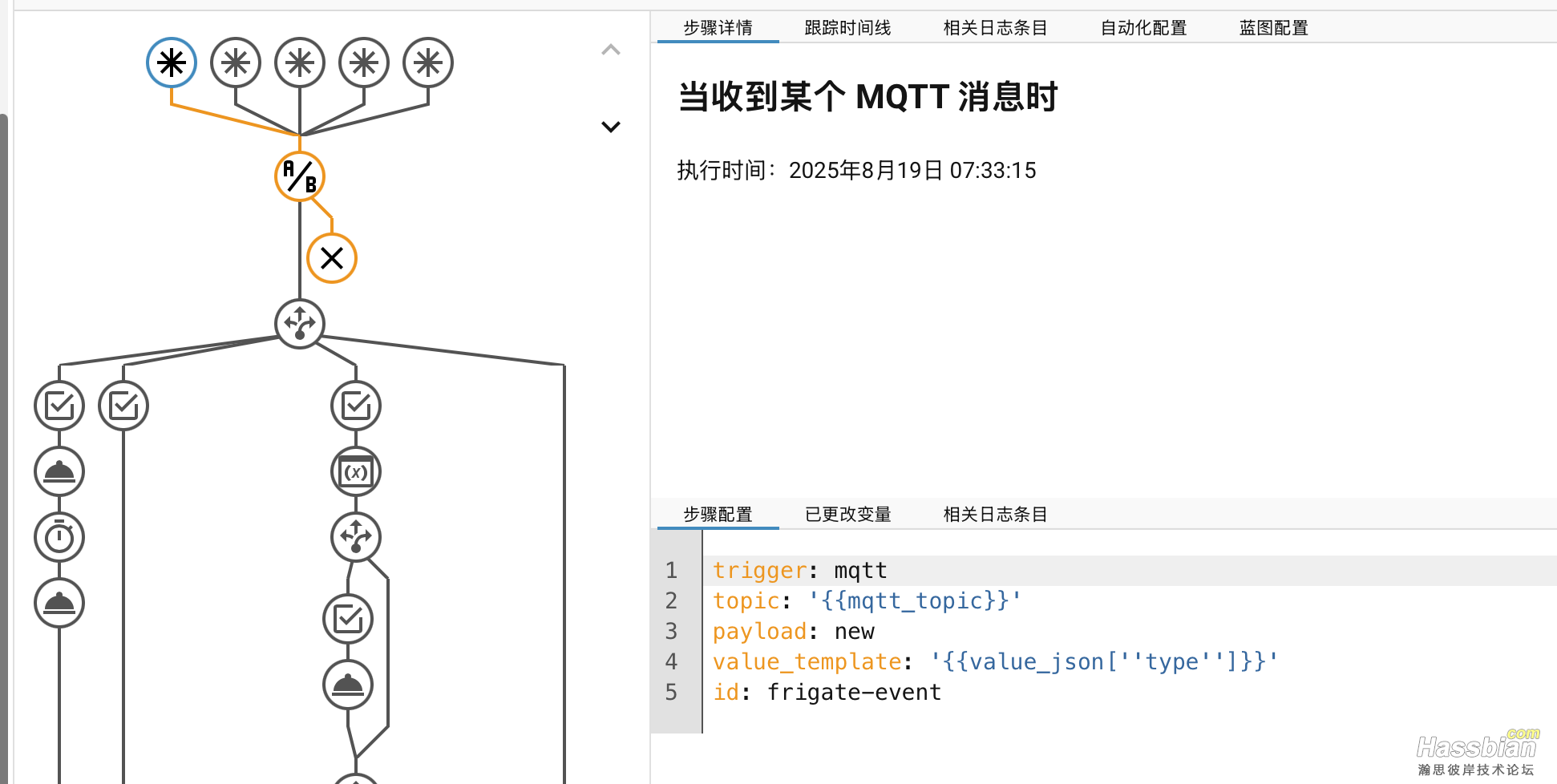
Task: Switch to the 蓝图配置 tab
Action: click(x=1274, y=28)
